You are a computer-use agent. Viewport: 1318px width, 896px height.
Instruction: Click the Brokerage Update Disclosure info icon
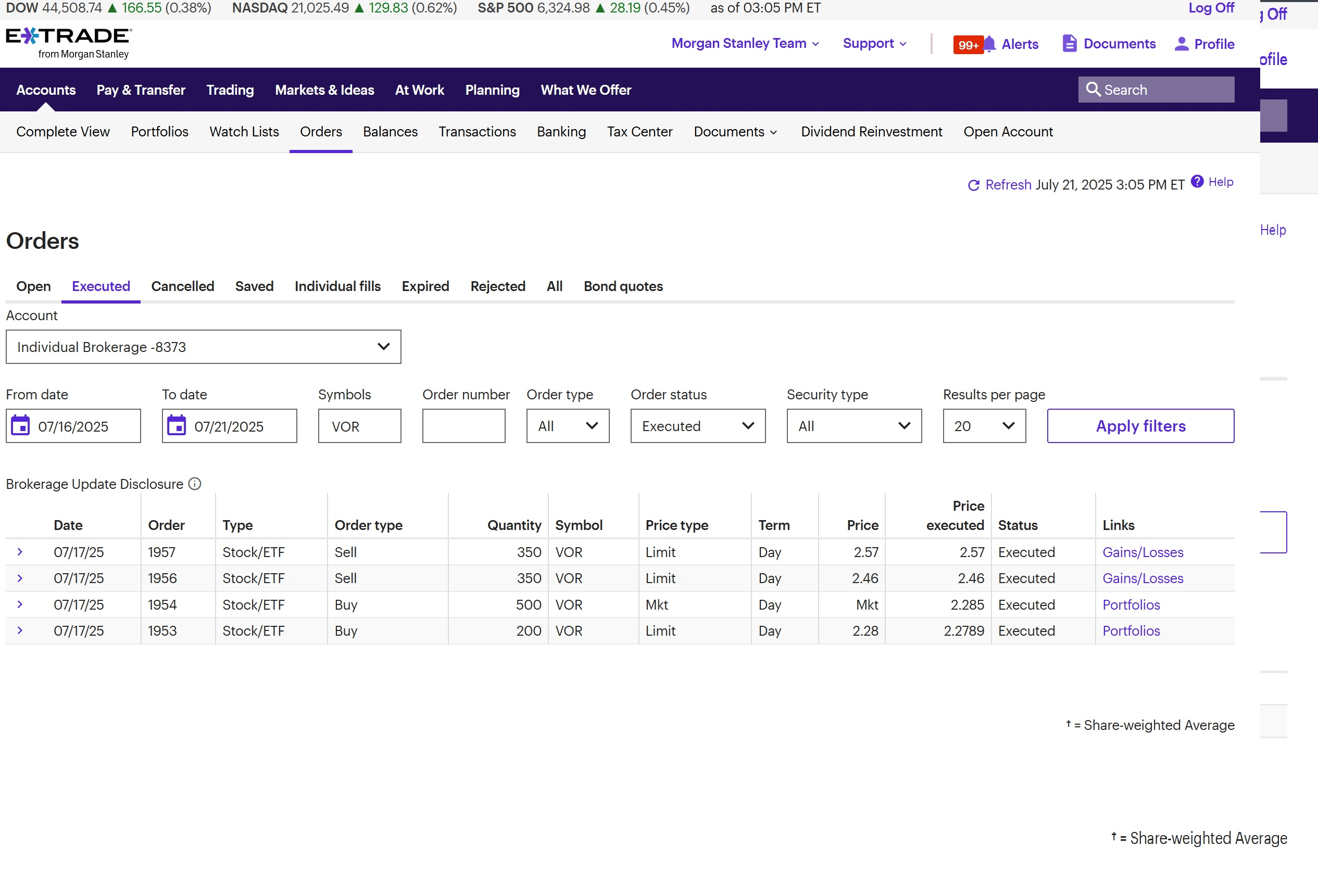[195, 484]
